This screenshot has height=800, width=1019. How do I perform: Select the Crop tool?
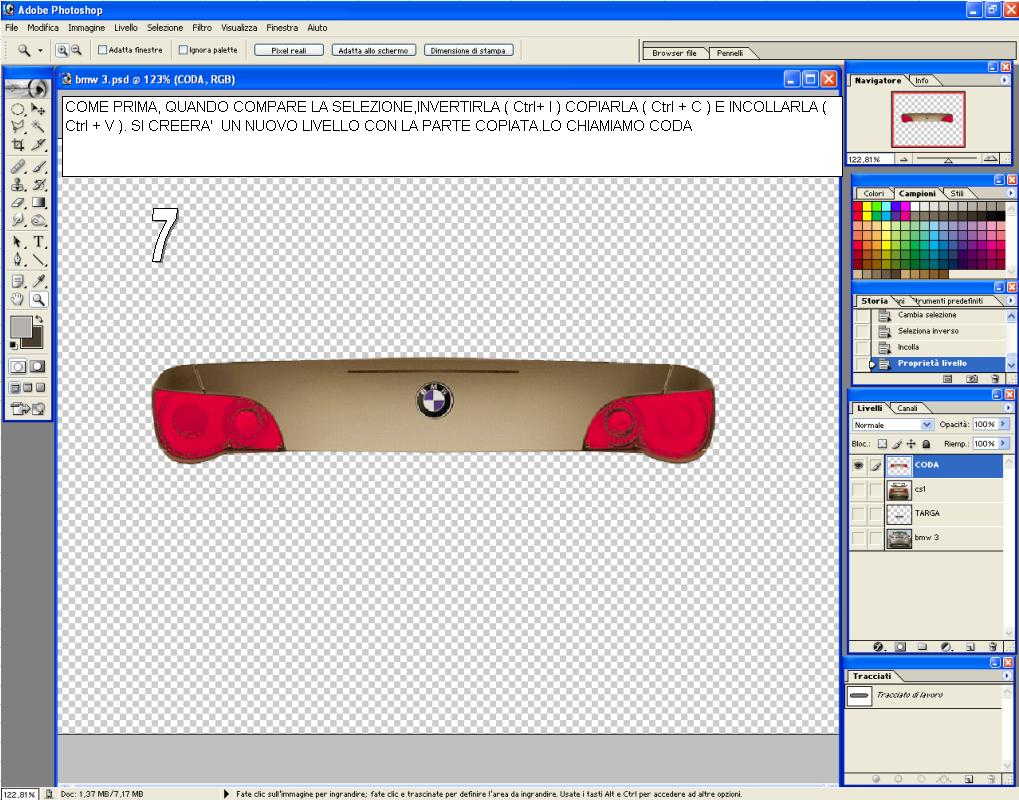[18, 145]
